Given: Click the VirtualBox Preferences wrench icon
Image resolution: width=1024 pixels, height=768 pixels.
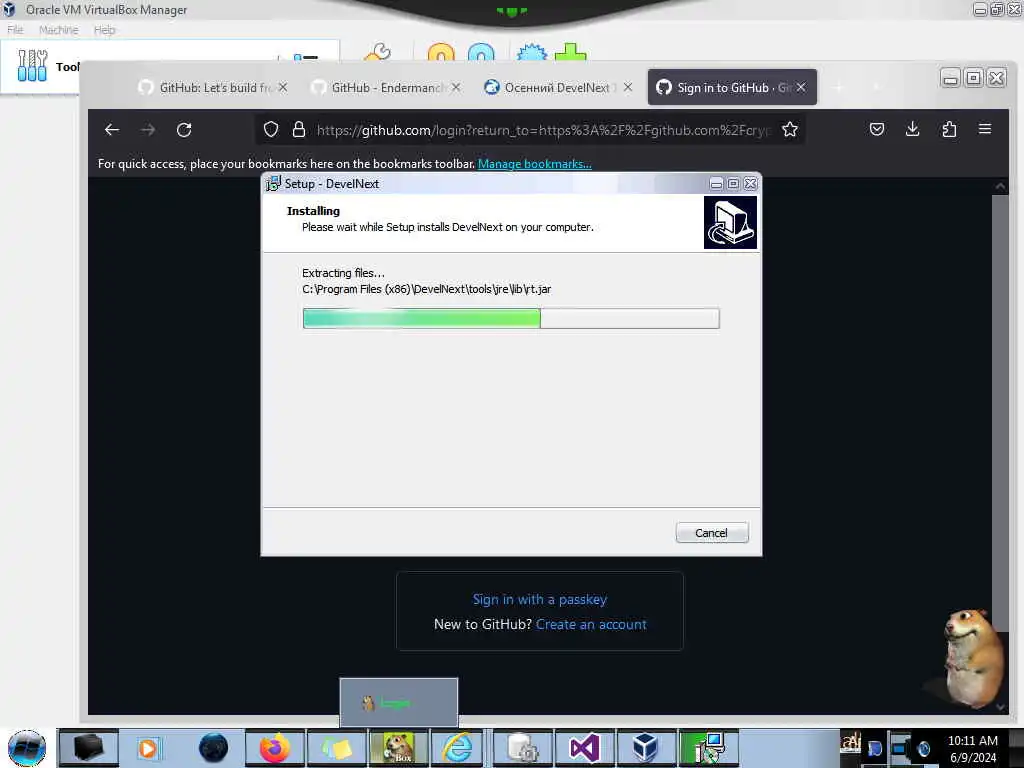Looking at the screenshot, I should [378, 52].
